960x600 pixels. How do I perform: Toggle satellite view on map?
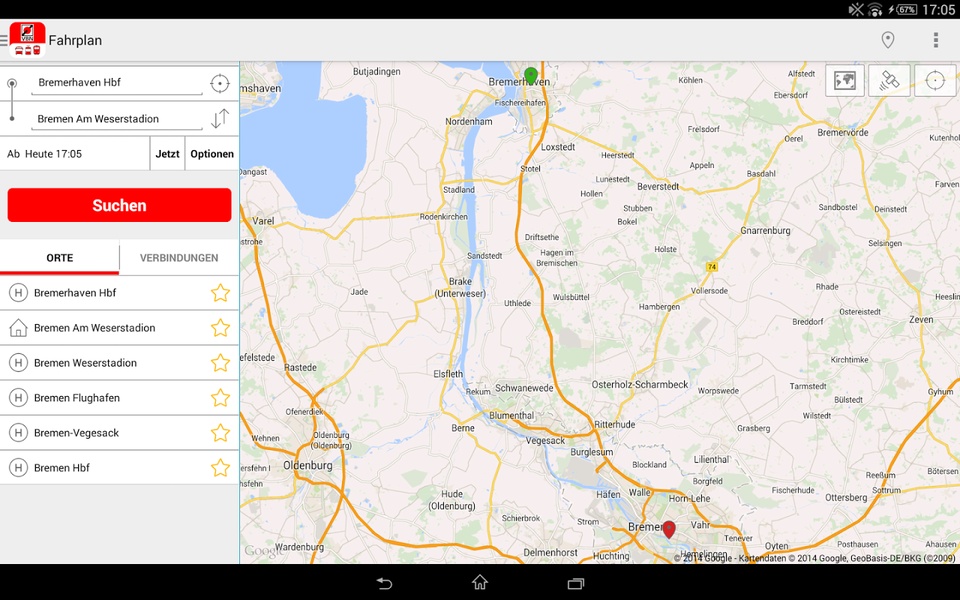(x=889, y=80)
